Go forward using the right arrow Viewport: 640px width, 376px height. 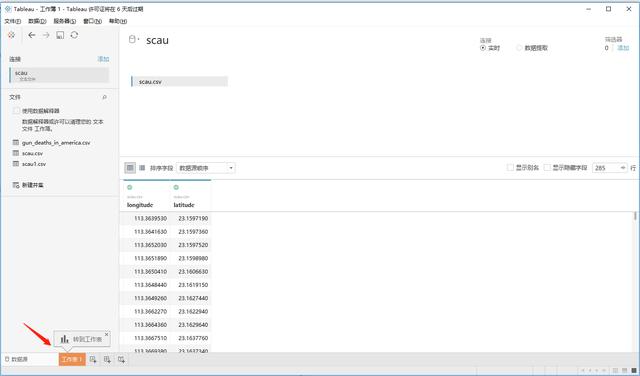pyautogui.click(x=46, y=35)
